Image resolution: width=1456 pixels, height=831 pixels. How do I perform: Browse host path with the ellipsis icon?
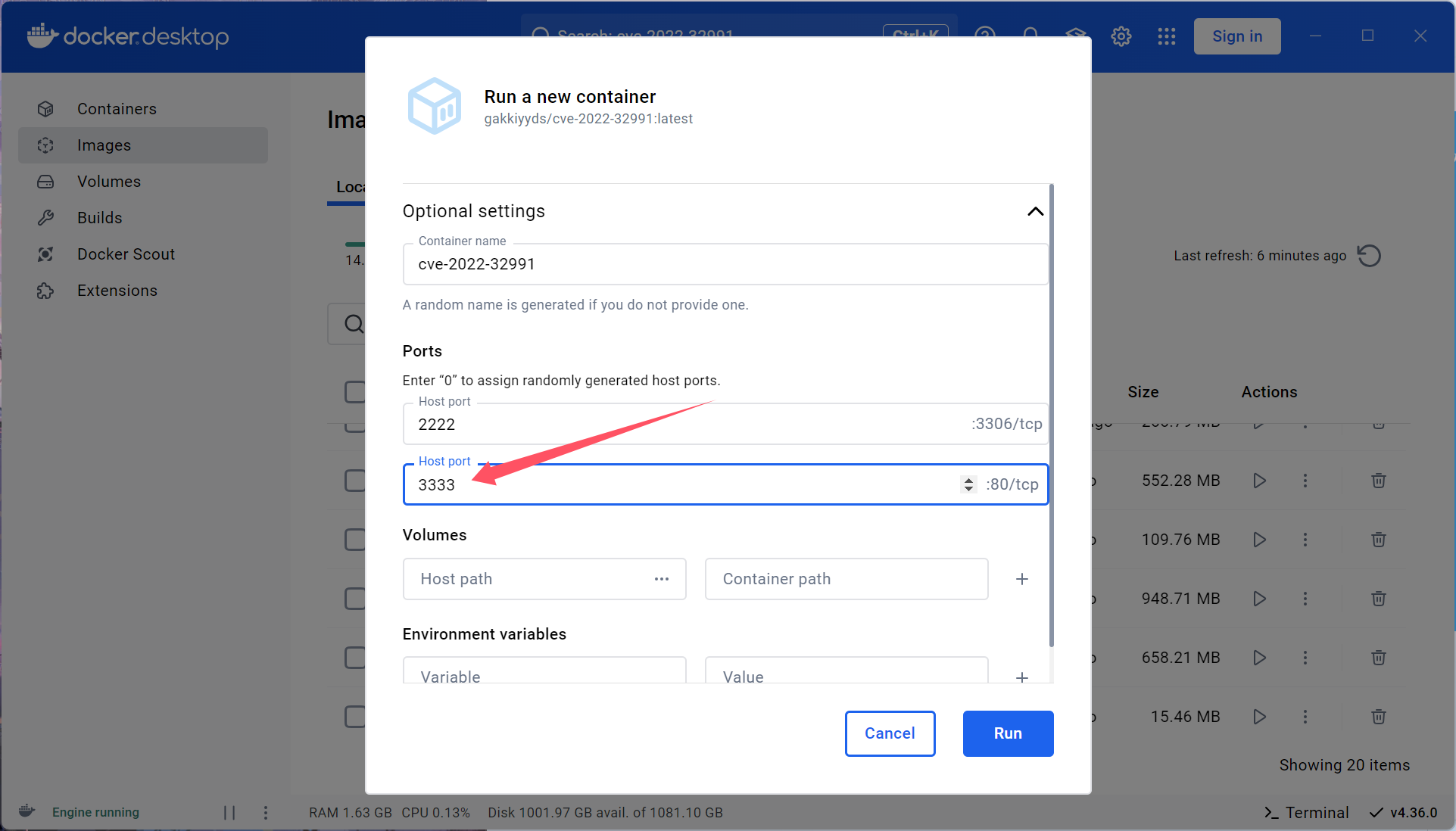pyautogui.click(x=661, y=579)
